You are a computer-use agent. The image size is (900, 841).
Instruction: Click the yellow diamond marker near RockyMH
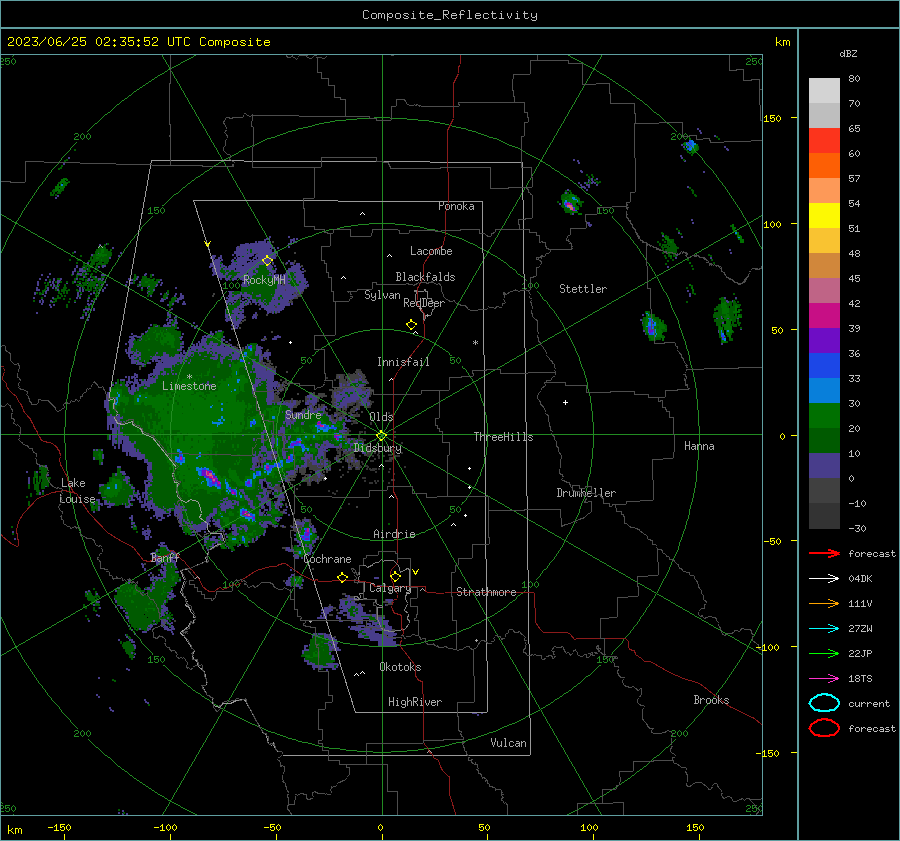point(267,261)
